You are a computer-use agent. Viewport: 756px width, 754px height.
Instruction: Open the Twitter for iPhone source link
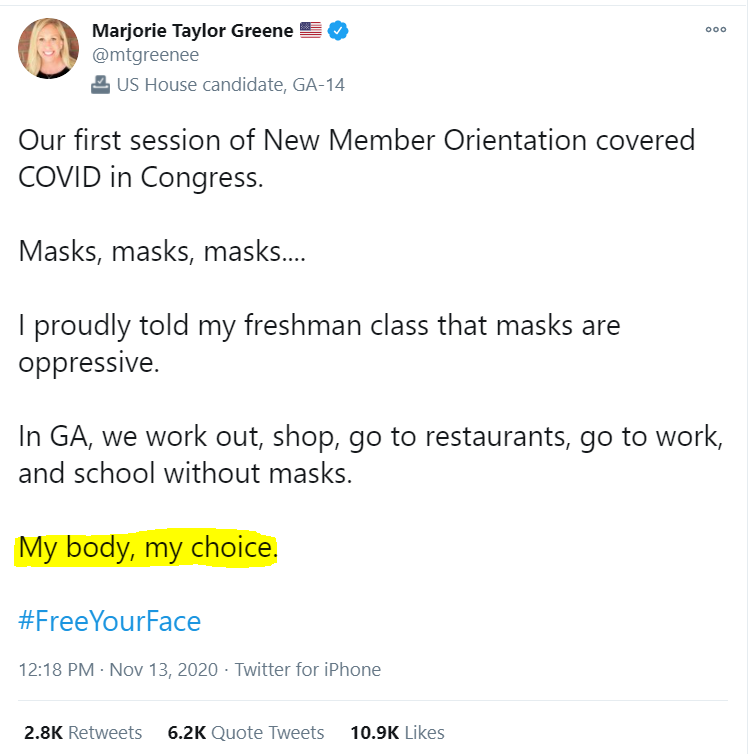pyautogui.click(x=308, y=670)
